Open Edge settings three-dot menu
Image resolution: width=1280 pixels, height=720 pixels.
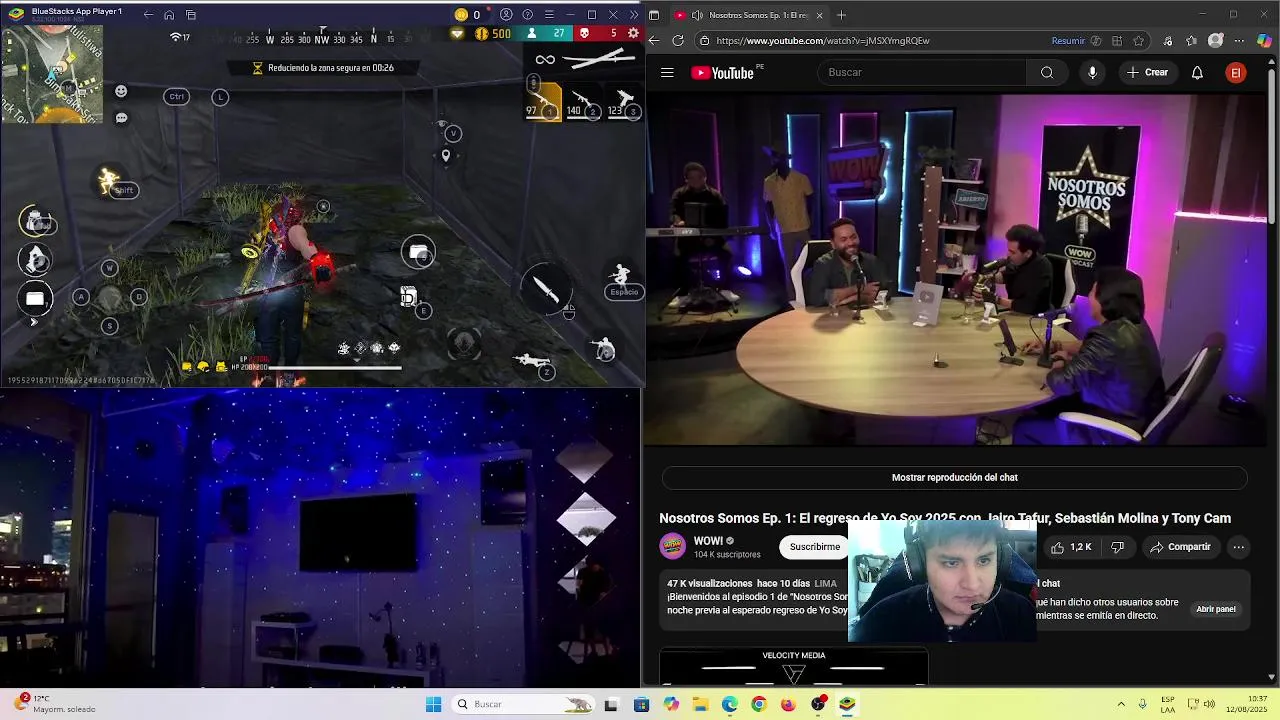coord(1239,41)
